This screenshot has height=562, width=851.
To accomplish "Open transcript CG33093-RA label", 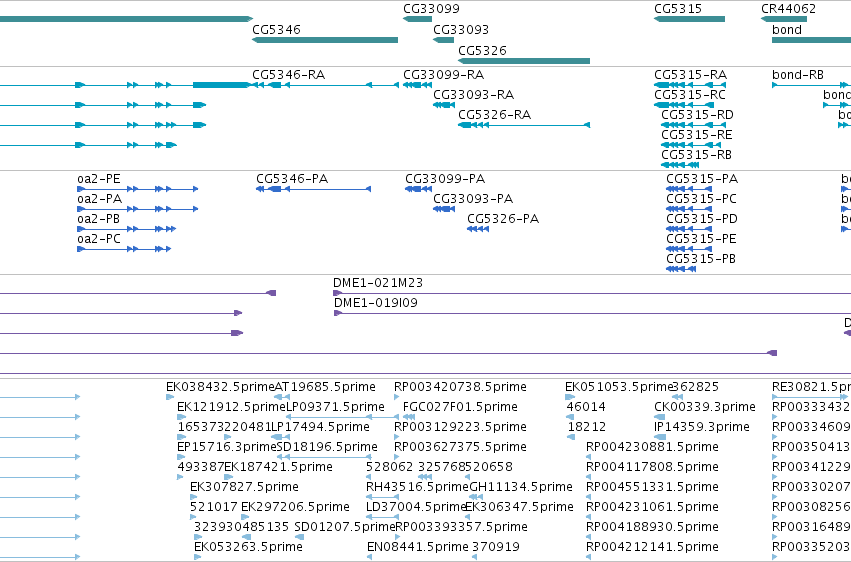I will tap(473, 94).
